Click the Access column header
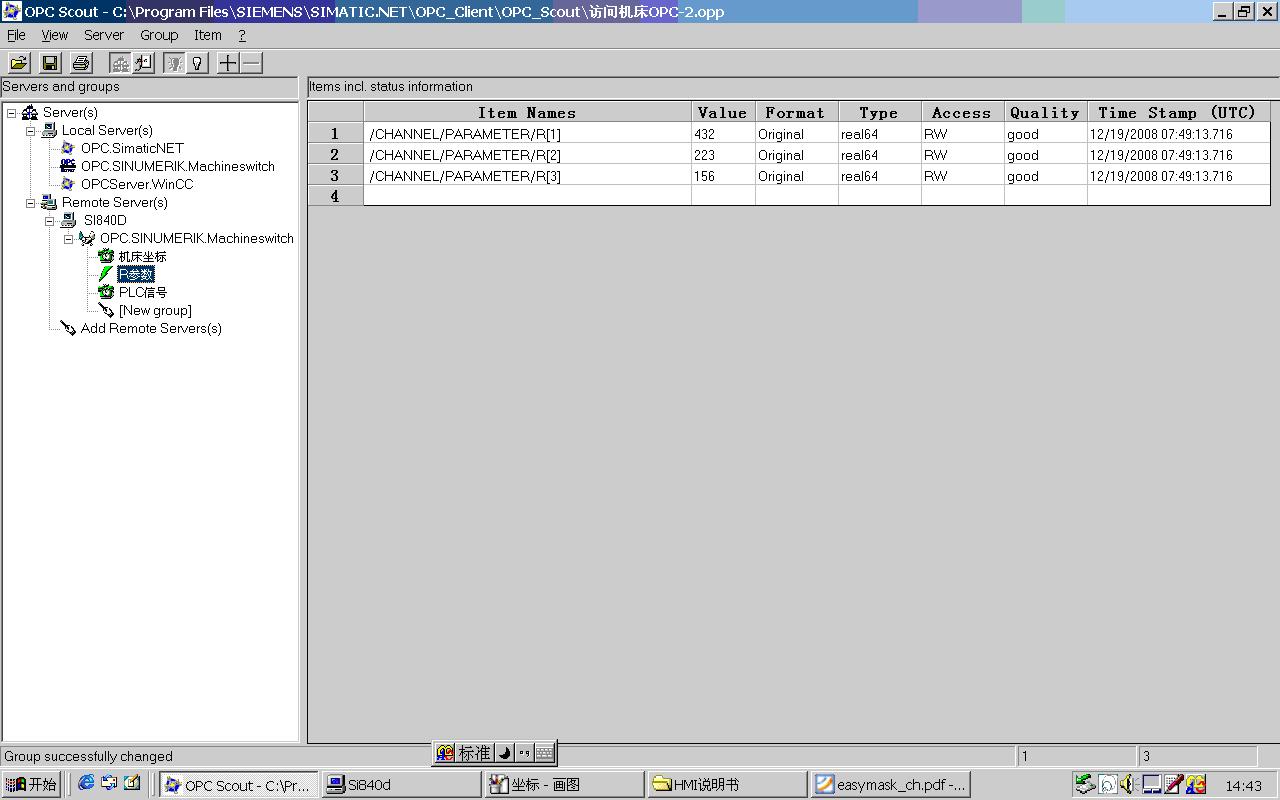The image size is (1280, 800). tap(962, 113)
